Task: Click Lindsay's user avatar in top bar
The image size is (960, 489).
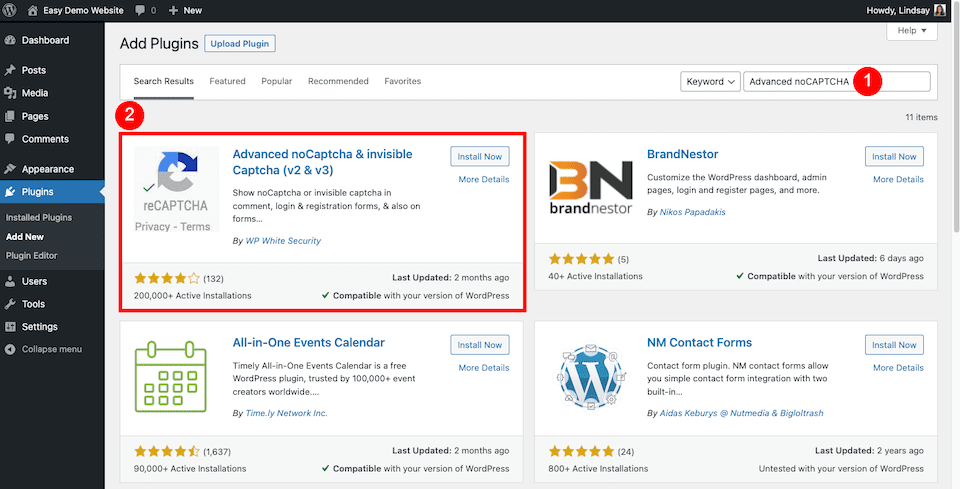Action: pyautogui.click(x=939, y=10)
